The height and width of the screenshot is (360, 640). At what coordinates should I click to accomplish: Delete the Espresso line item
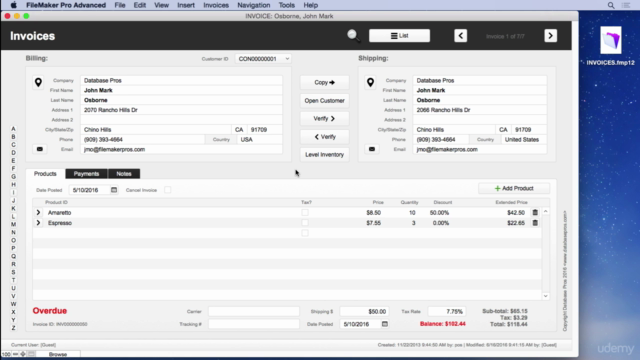point(535,223)
